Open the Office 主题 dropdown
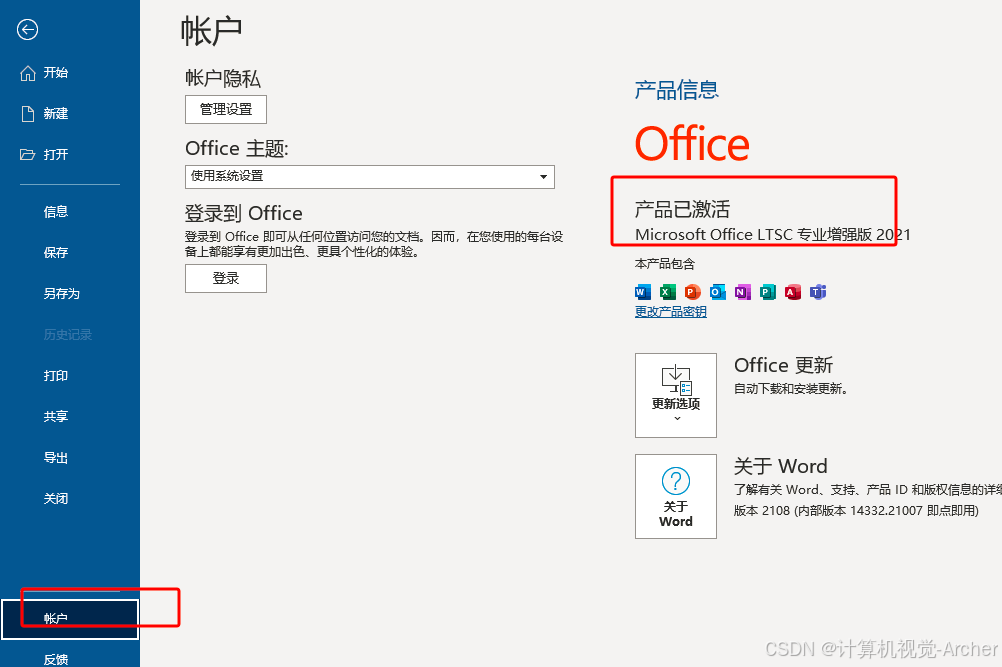 369,176
